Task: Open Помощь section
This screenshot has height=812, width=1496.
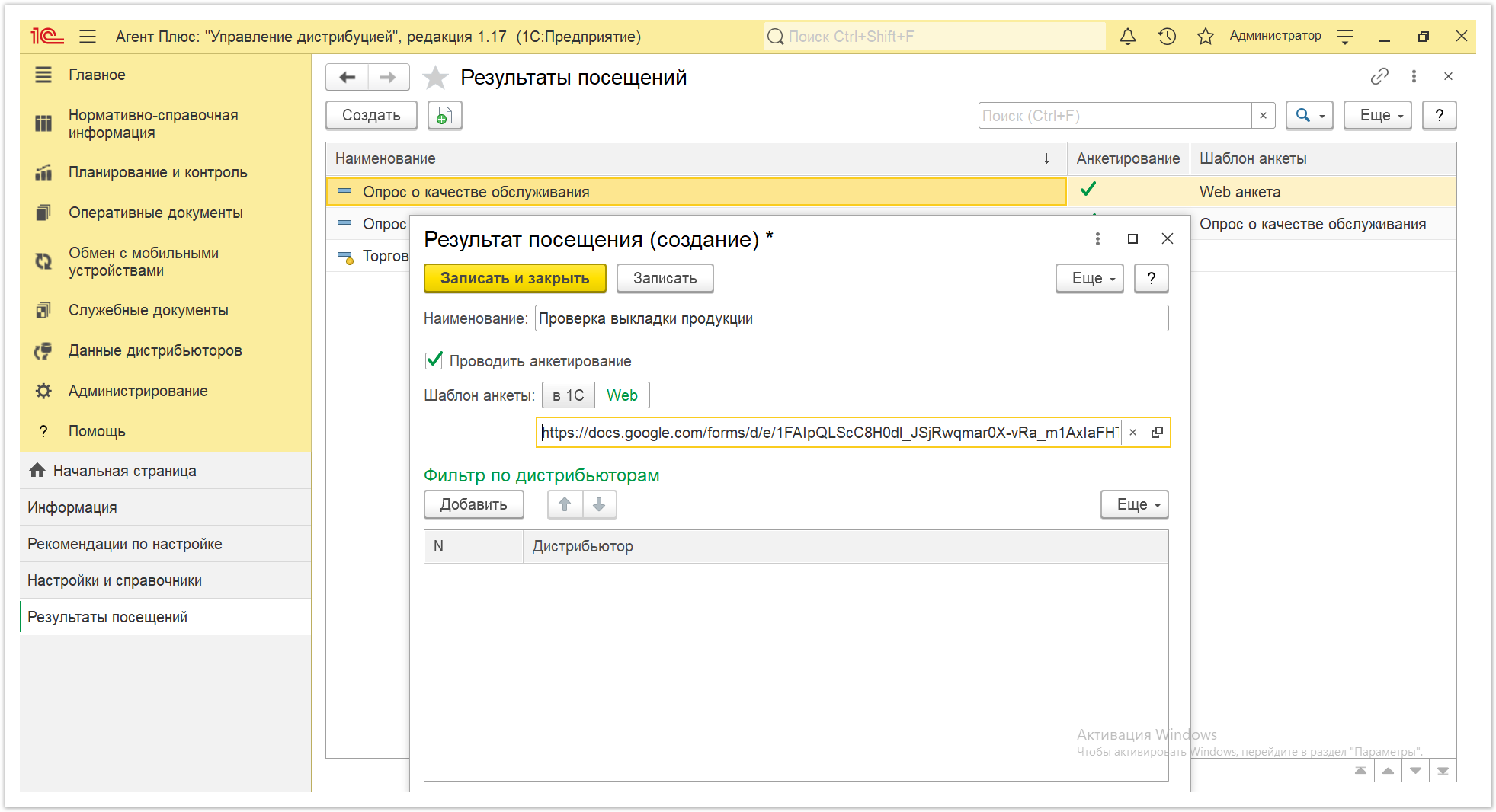Action: [97, 431]
